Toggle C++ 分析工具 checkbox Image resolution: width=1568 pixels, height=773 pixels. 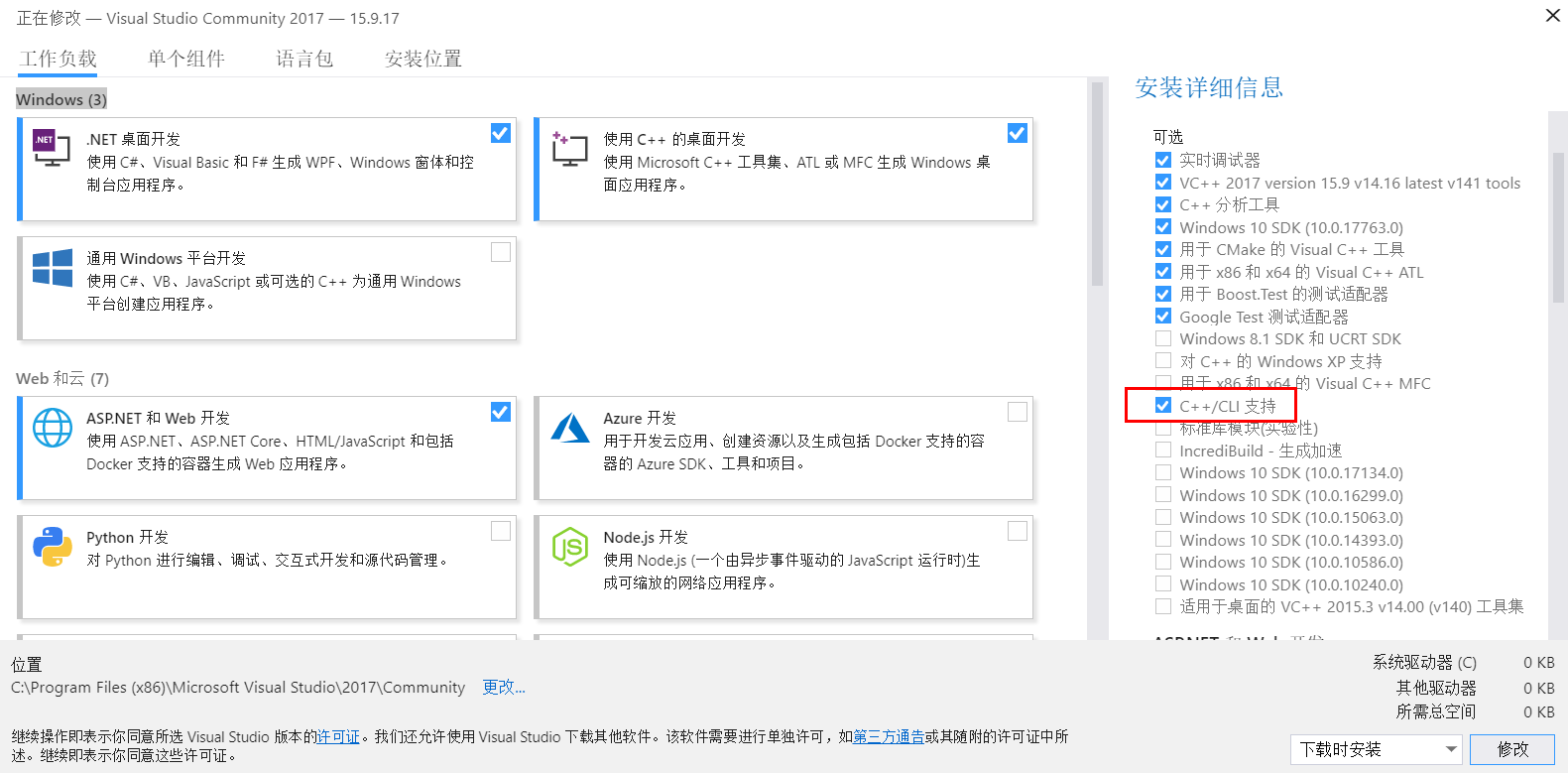click(x=1163, y=204)
